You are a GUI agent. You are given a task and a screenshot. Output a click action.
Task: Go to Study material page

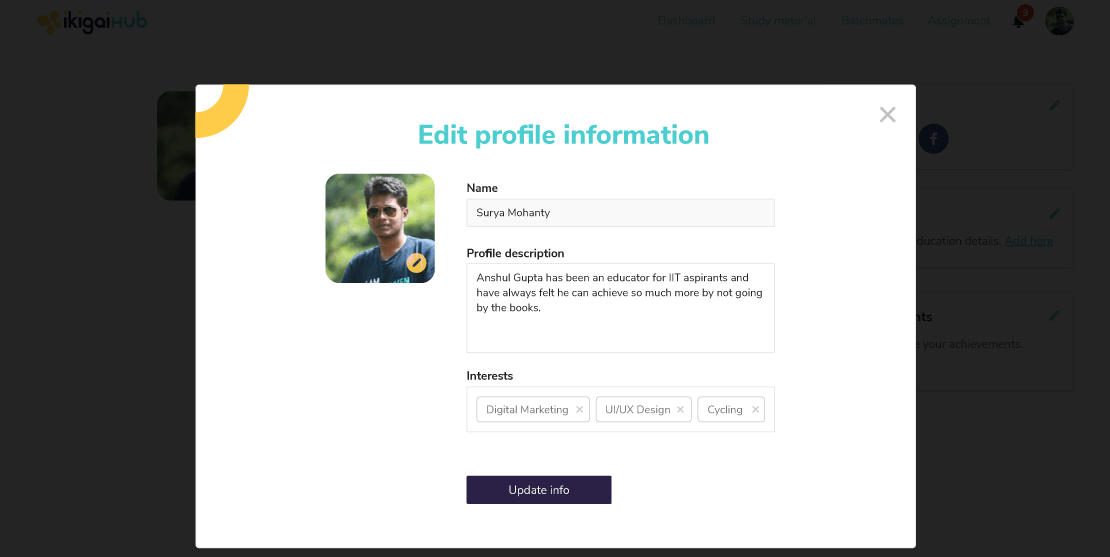(777, 21)
